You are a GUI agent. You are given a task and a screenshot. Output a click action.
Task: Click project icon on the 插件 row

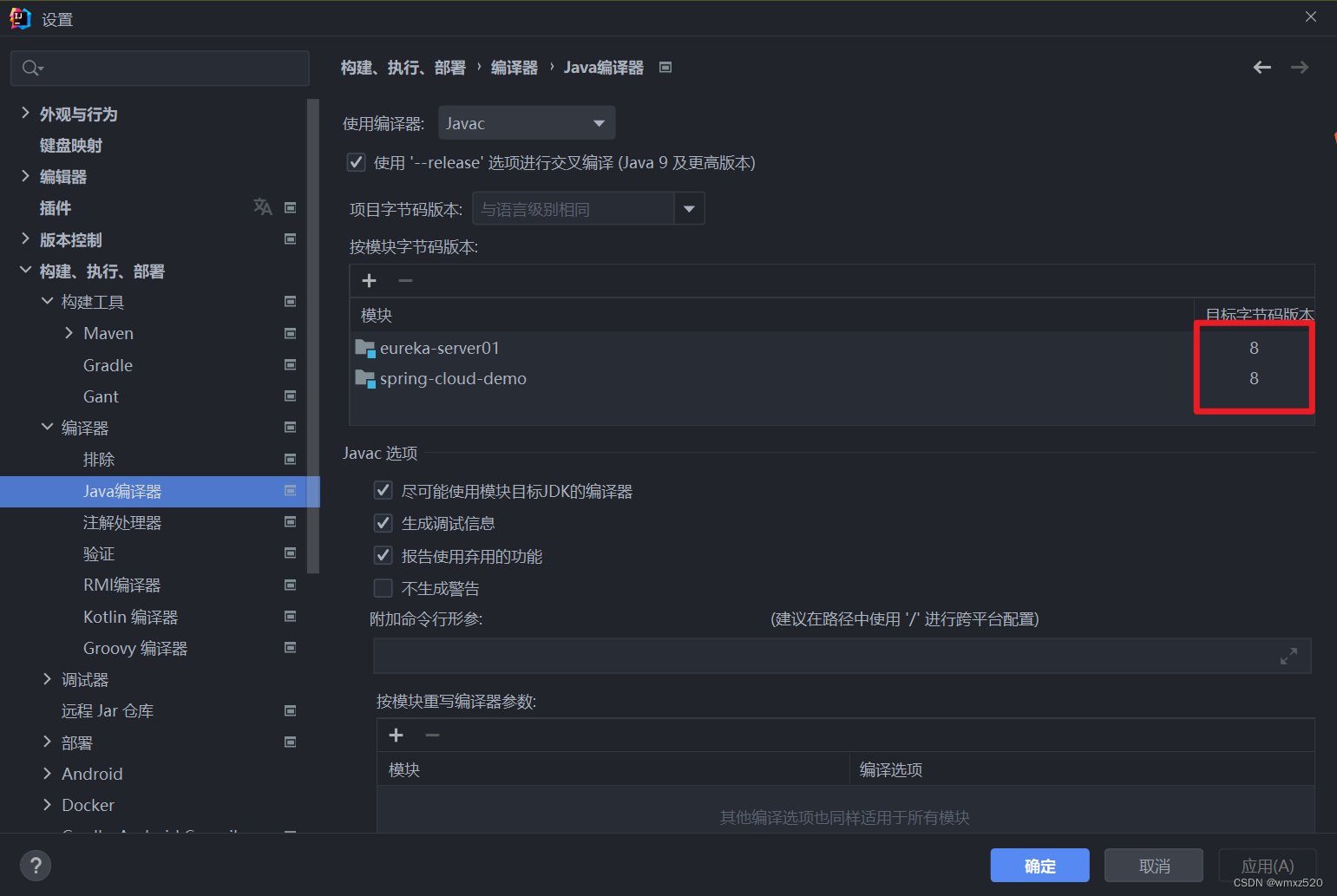click(x=291, y=207)
